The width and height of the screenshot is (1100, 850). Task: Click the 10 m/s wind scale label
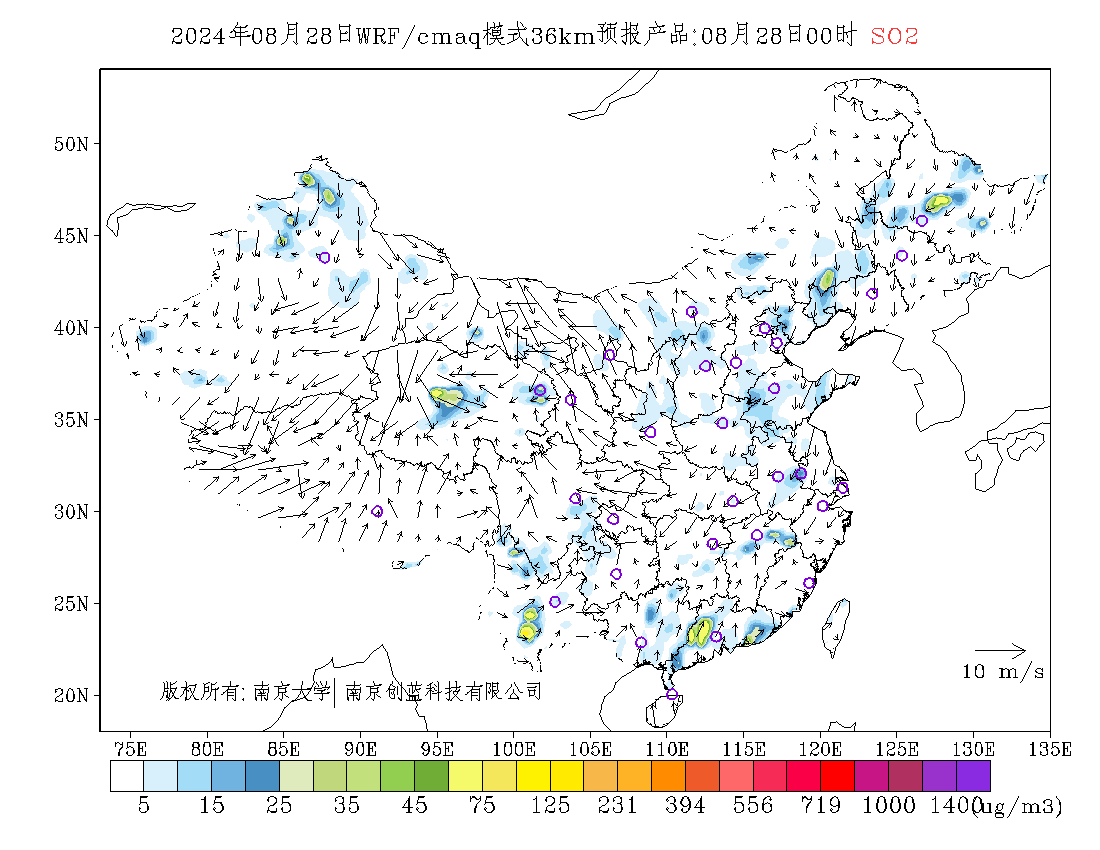[1003, 672]
